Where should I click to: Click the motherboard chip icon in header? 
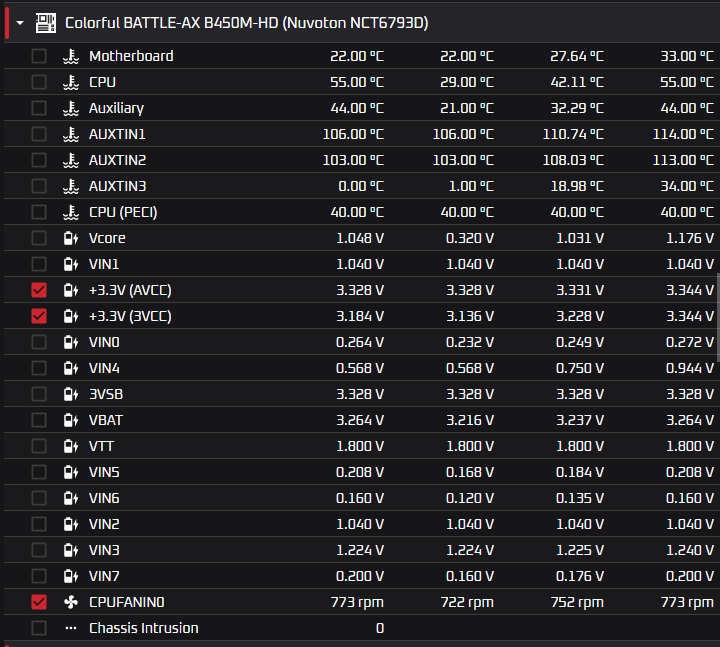45,22
